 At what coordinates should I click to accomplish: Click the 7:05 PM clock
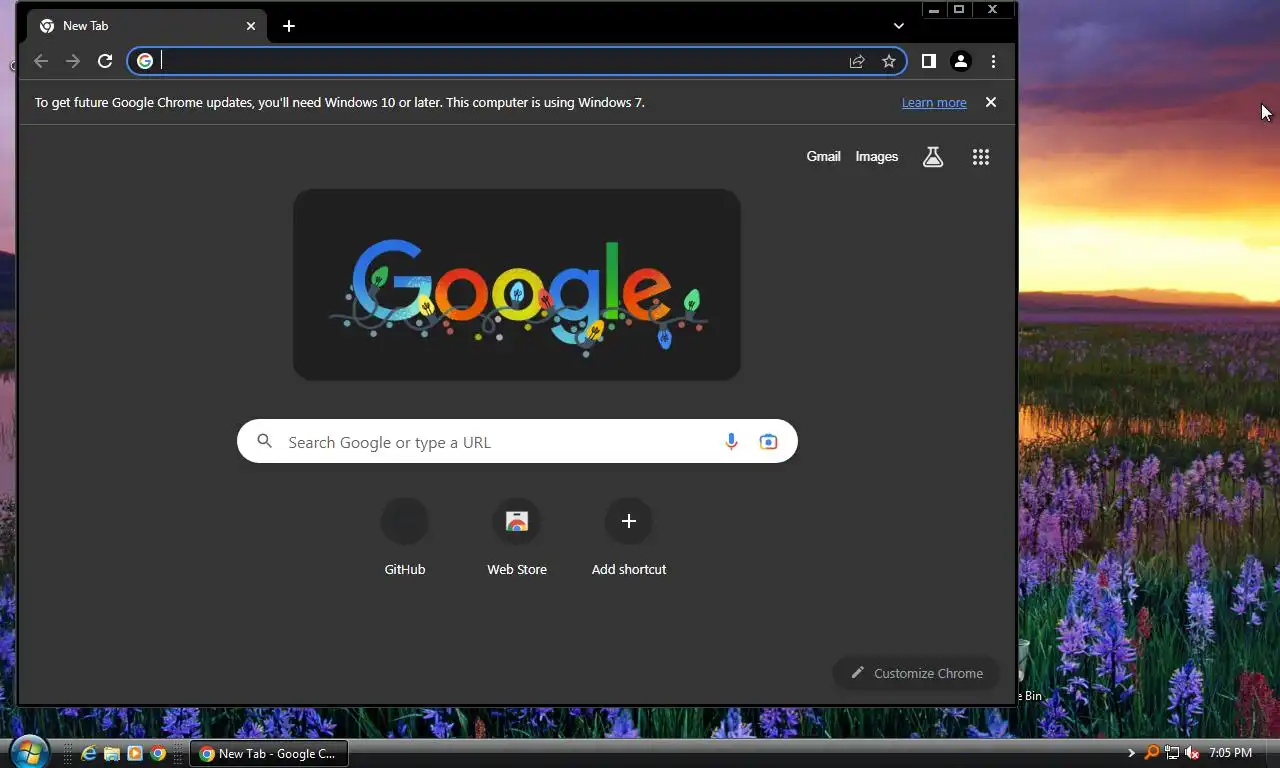click(1230, 753)
